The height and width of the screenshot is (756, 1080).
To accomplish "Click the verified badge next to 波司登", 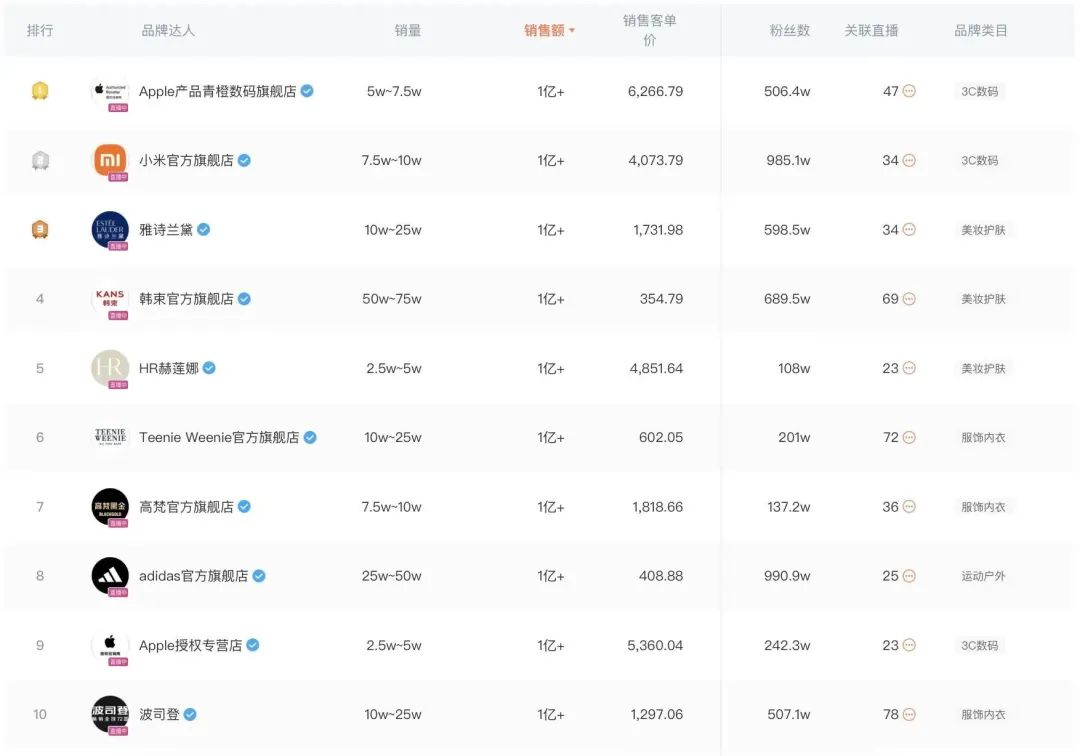I will pyautogui.click(x=192, y=714).
